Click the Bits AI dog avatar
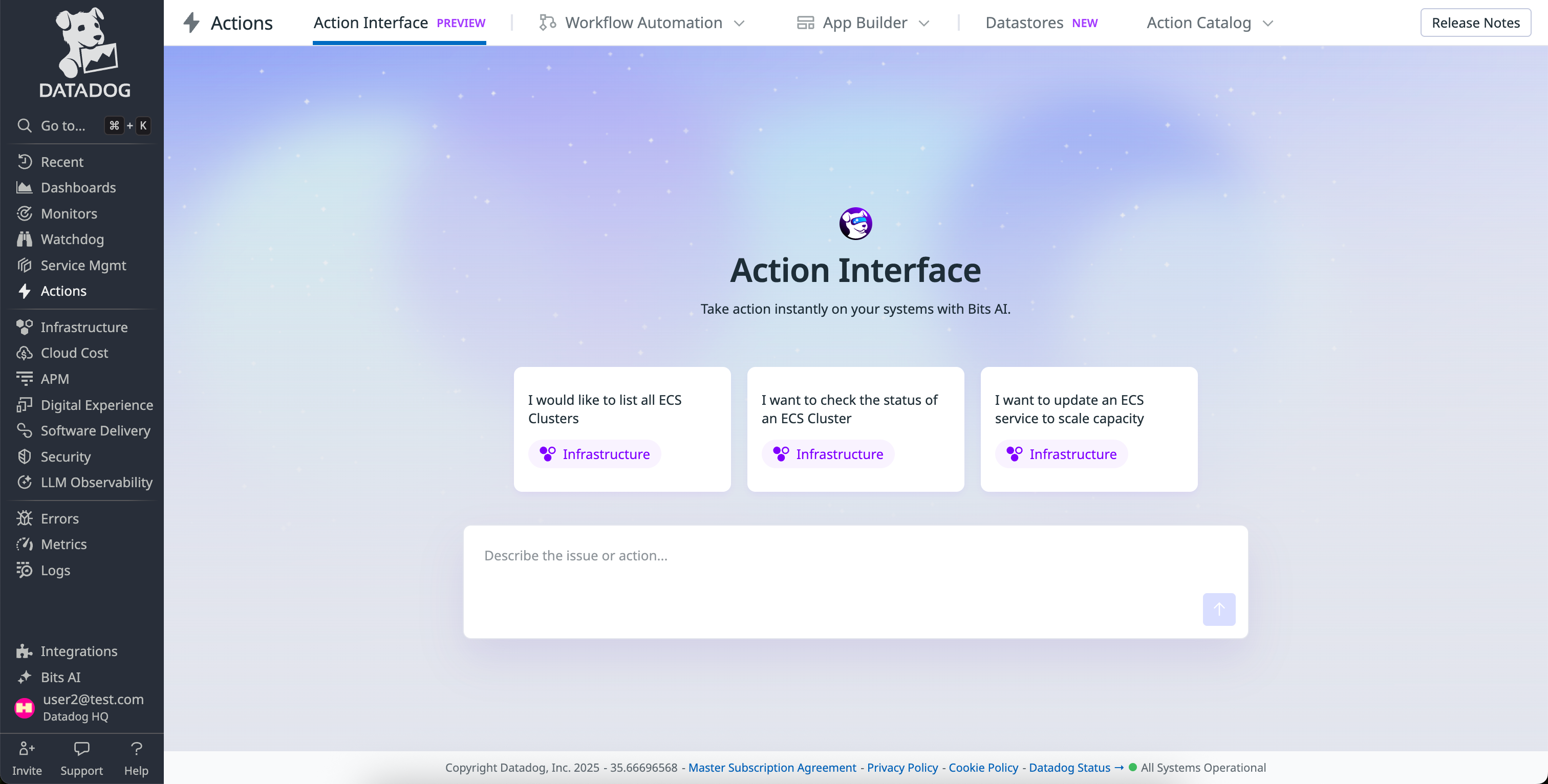The height and width of the screenshot is (784, 1548). point(855,224)
